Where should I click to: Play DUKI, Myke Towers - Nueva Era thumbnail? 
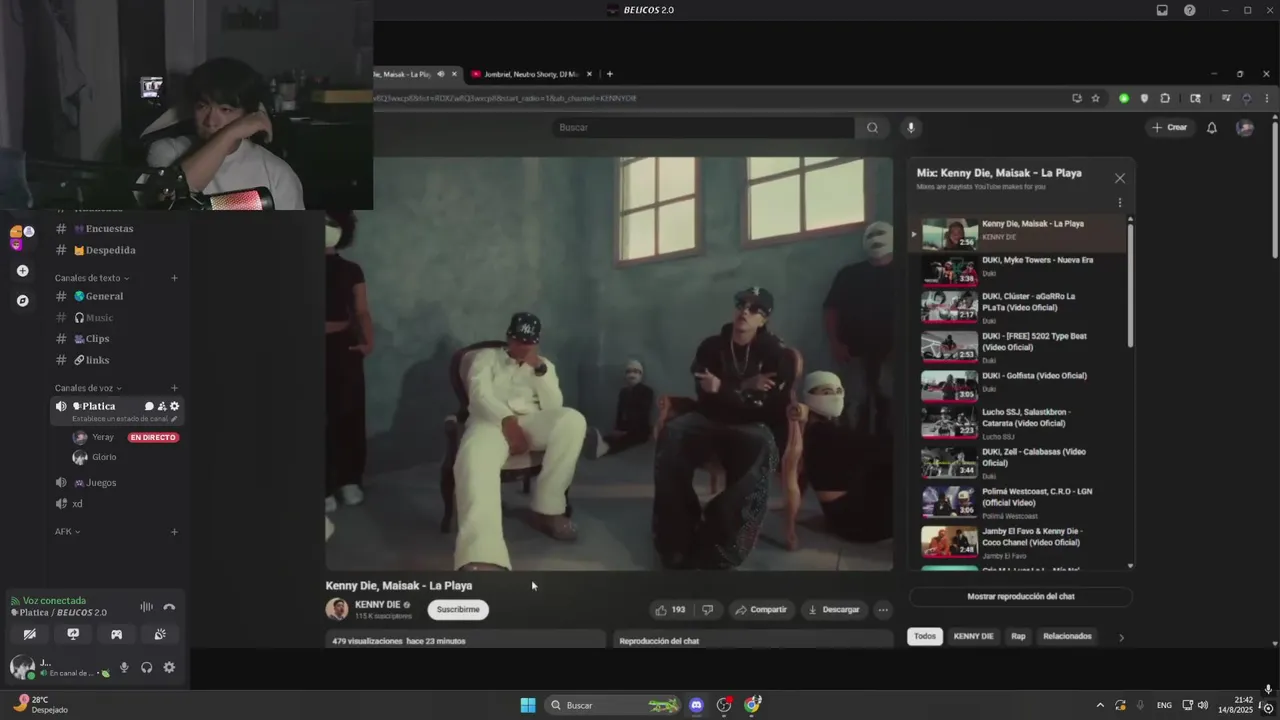[x=949, y=271]
